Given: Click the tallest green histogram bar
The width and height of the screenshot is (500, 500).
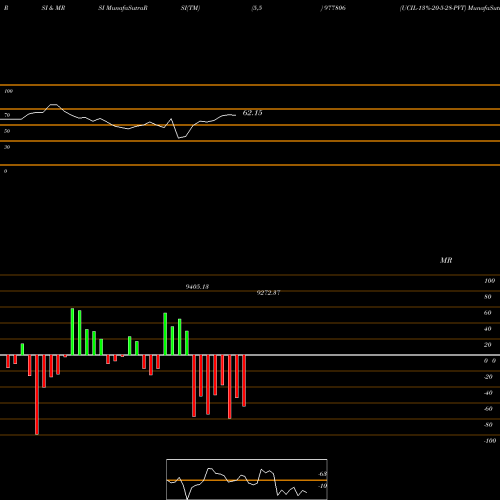Looking at the screenshot, I should point(72,332).
